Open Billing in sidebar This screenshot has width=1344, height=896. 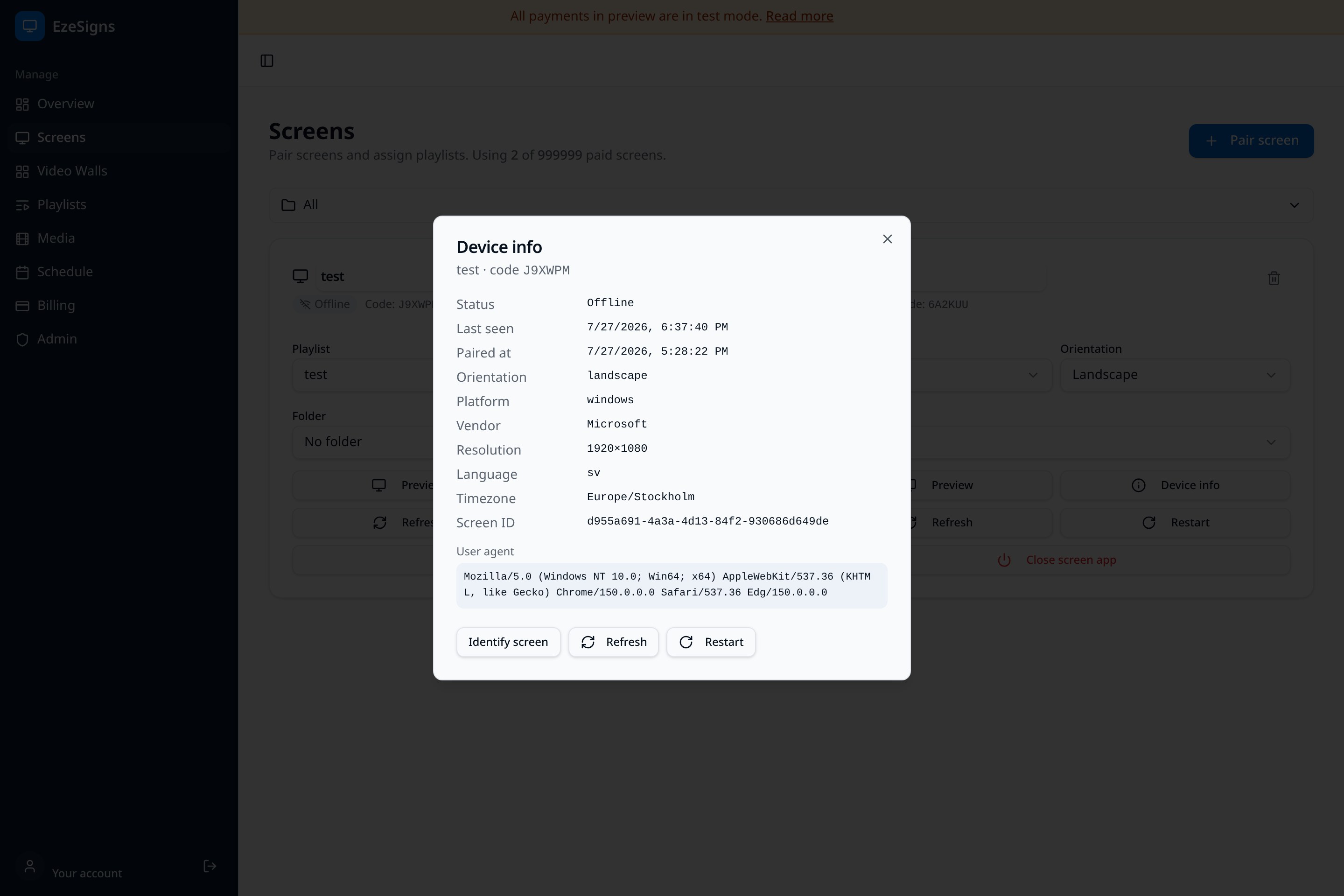point(119,306)
